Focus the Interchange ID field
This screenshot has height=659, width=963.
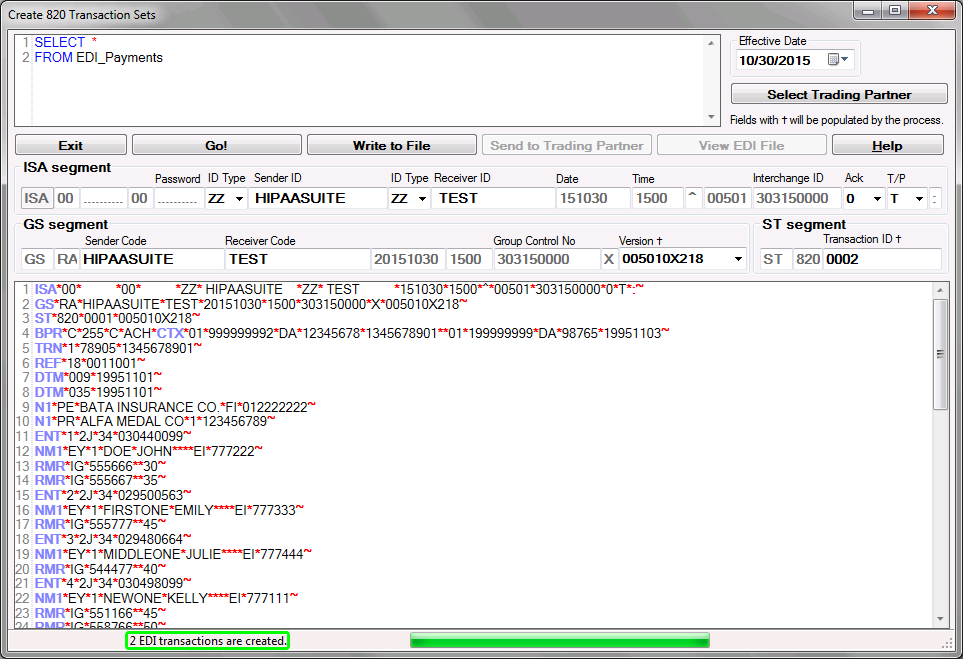(x=794, y=199)
